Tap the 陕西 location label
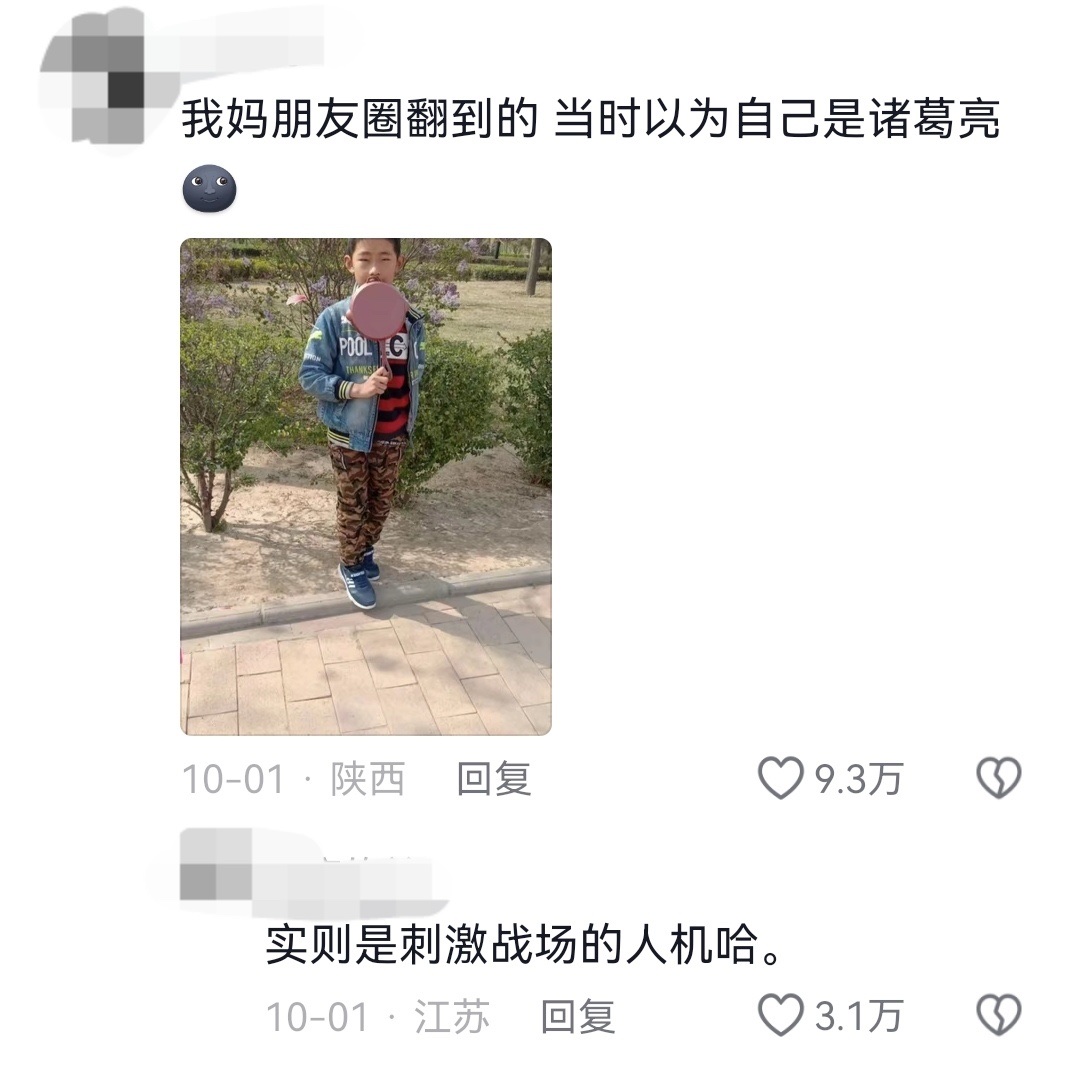The width and height of the screenshot is (1080, 1077). [368, 779]
